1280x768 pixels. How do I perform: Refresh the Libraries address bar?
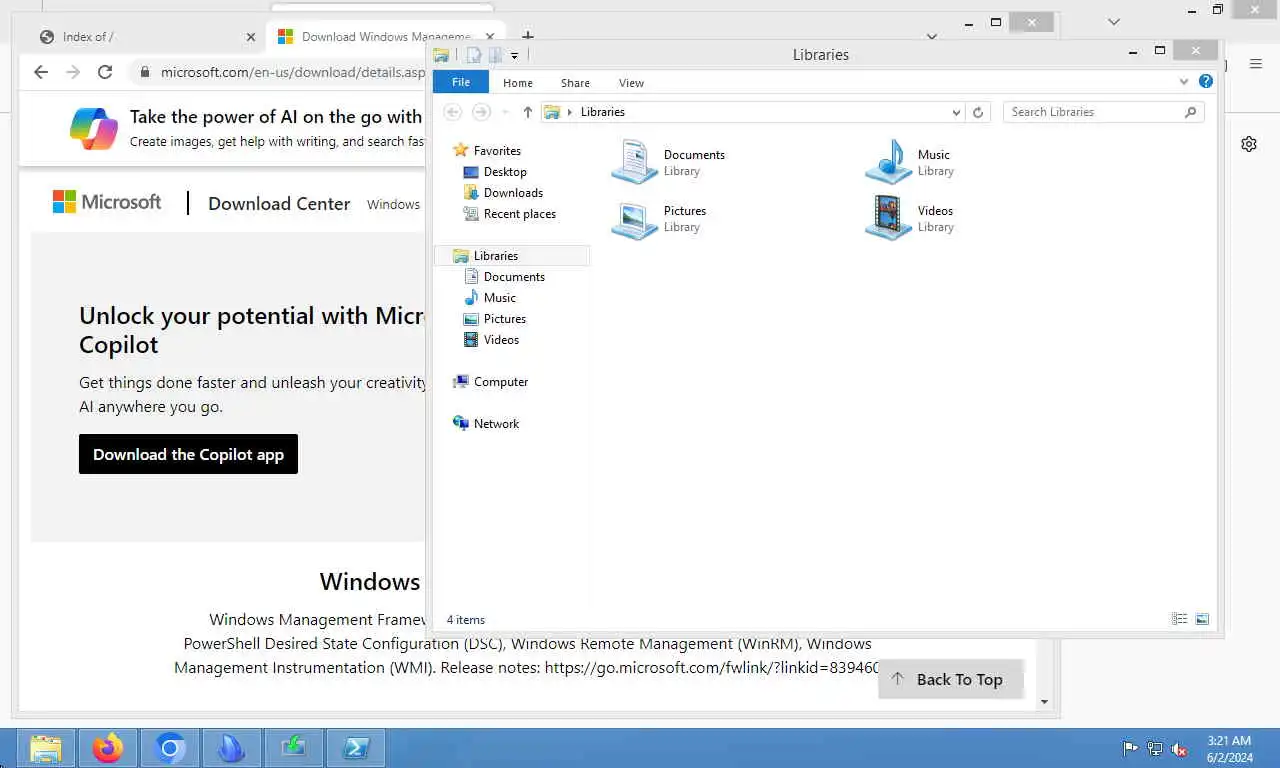(979, 112)
